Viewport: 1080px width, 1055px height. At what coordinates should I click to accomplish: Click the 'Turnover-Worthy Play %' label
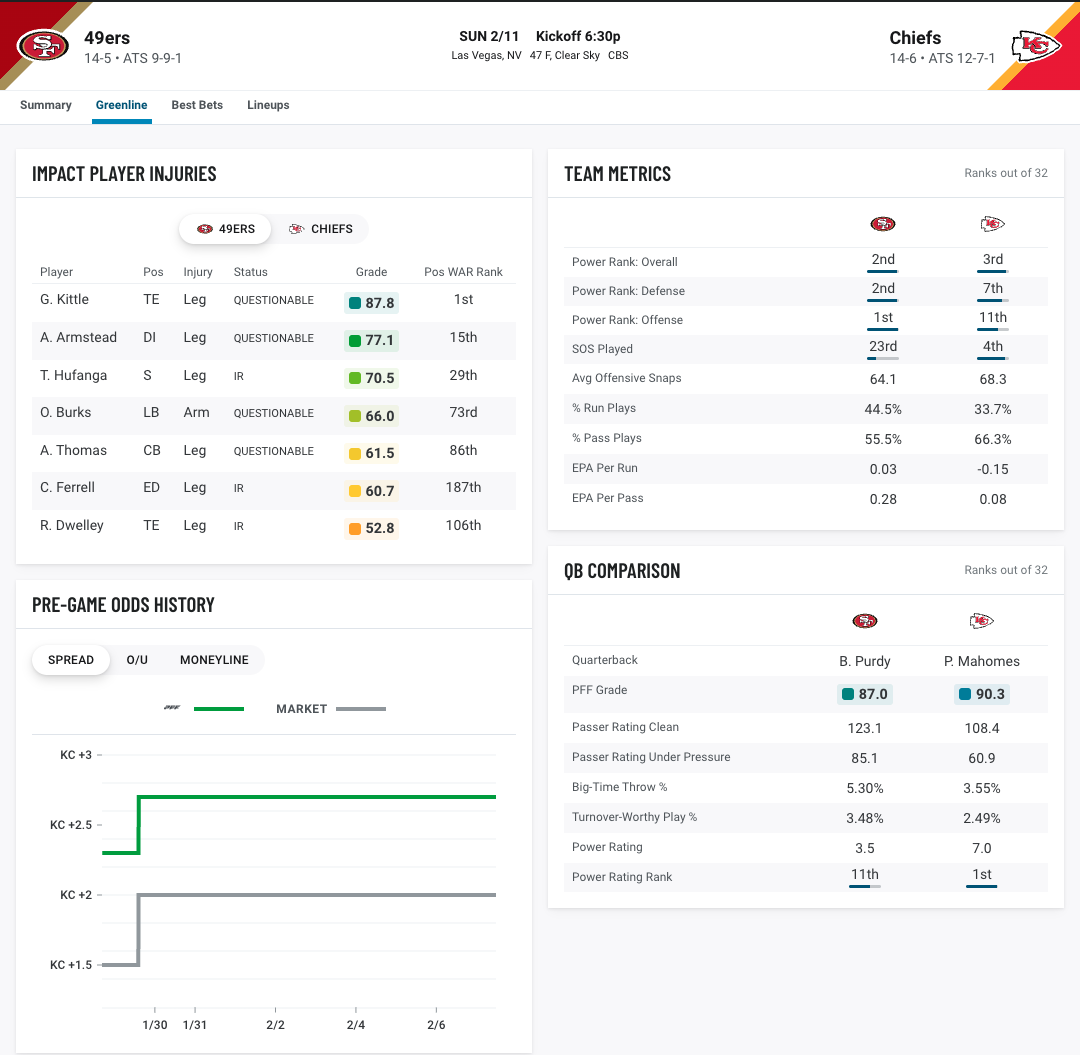[634, 817]
